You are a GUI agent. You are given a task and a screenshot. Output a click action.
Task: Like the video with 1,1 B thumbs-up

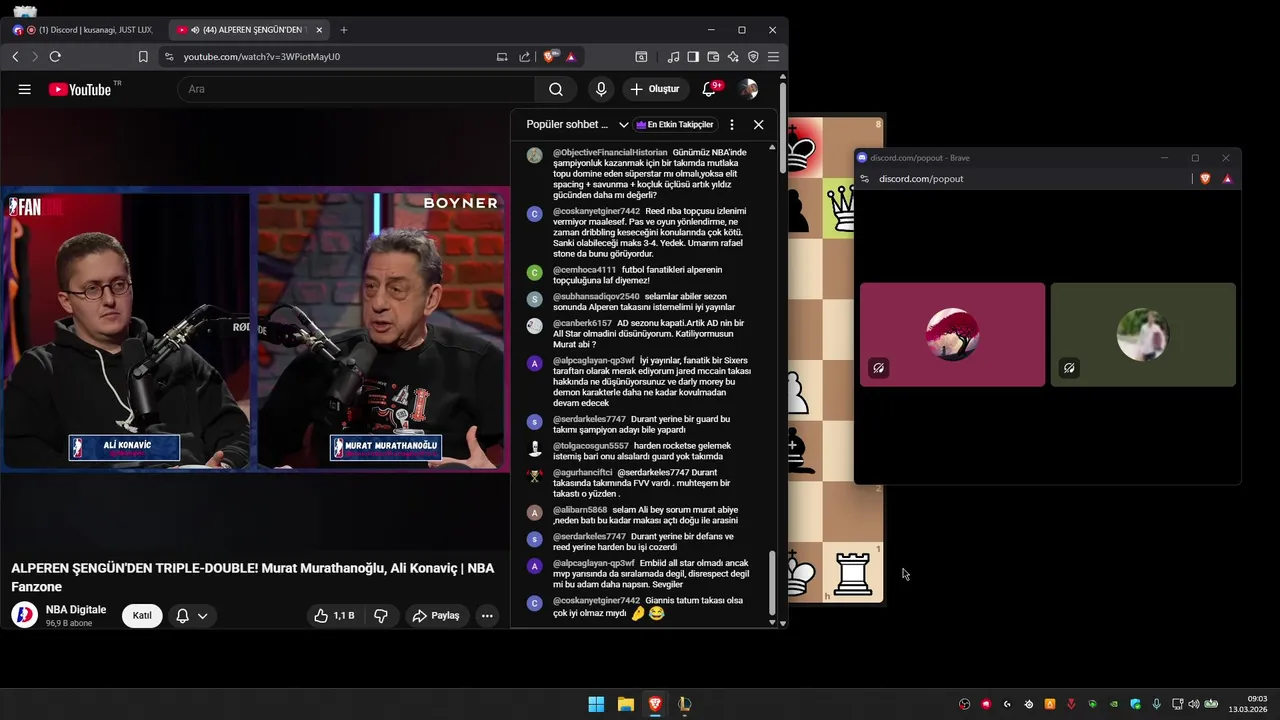[x=334, y=616]
